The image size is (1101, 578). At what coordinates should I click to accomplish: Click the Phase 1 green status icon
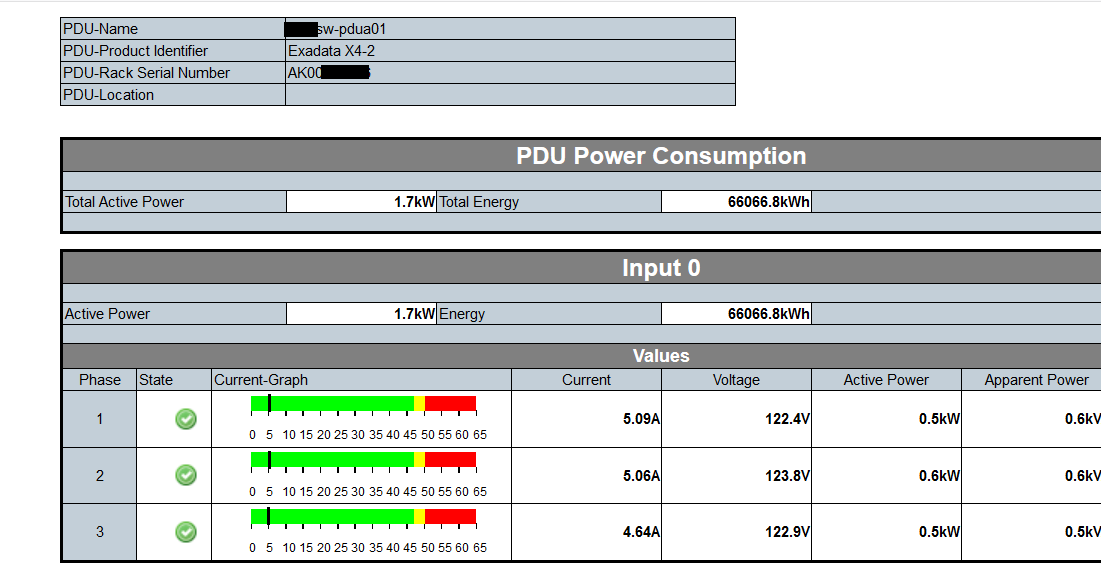click(185, 419)
